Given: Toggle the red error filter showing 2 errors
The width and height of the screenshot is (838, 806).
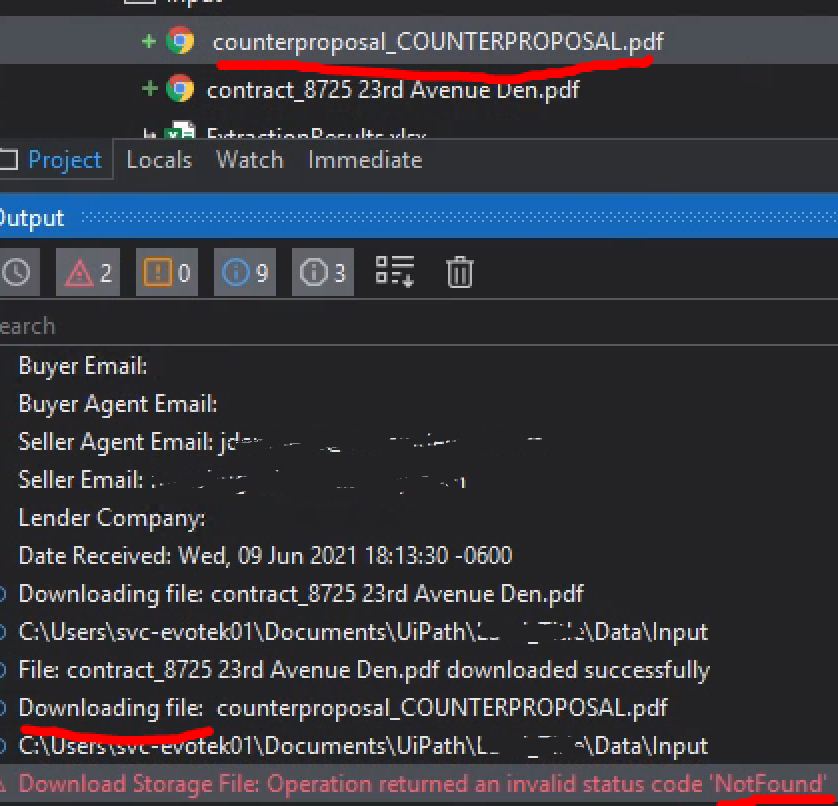Looking at the screenshot, I should [x=87, y=271].
